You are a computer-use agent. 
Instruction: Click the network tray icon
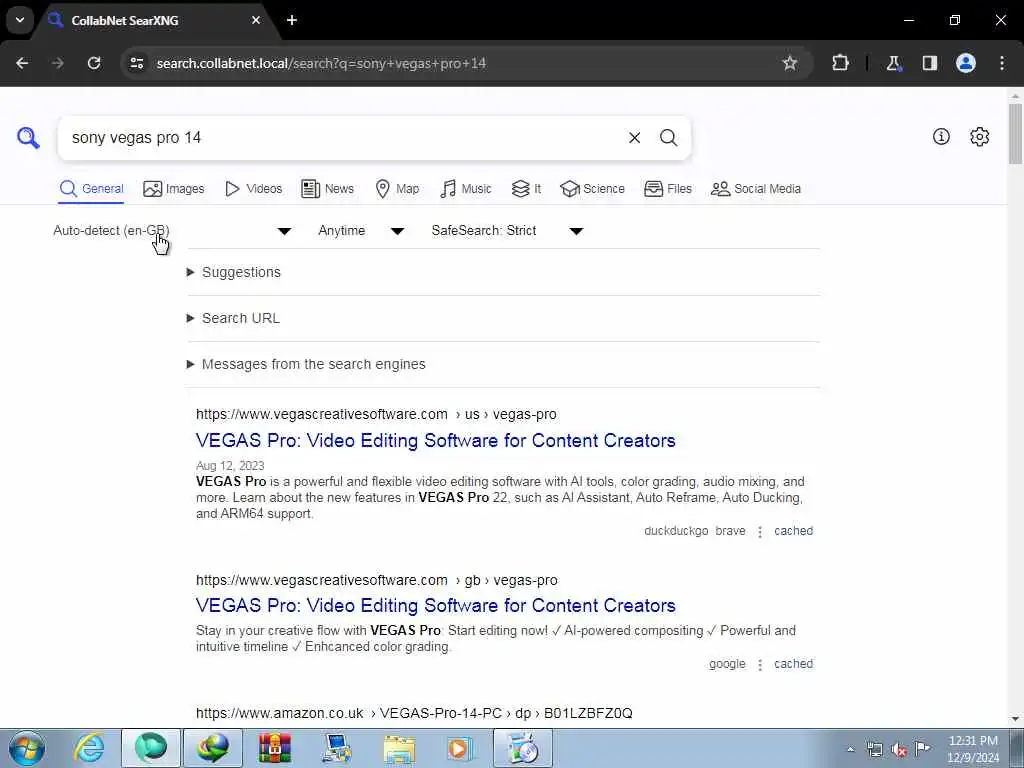[874, 749]
